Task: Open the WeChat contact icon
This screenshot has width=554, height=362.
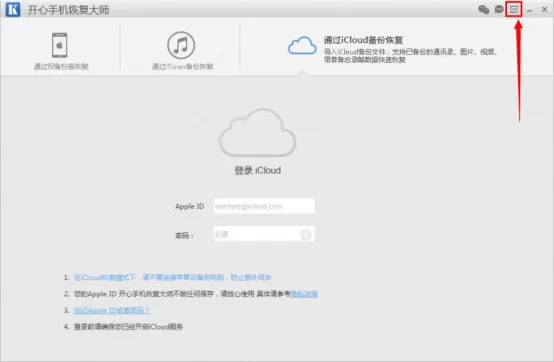Action: (x=484, y=10)
